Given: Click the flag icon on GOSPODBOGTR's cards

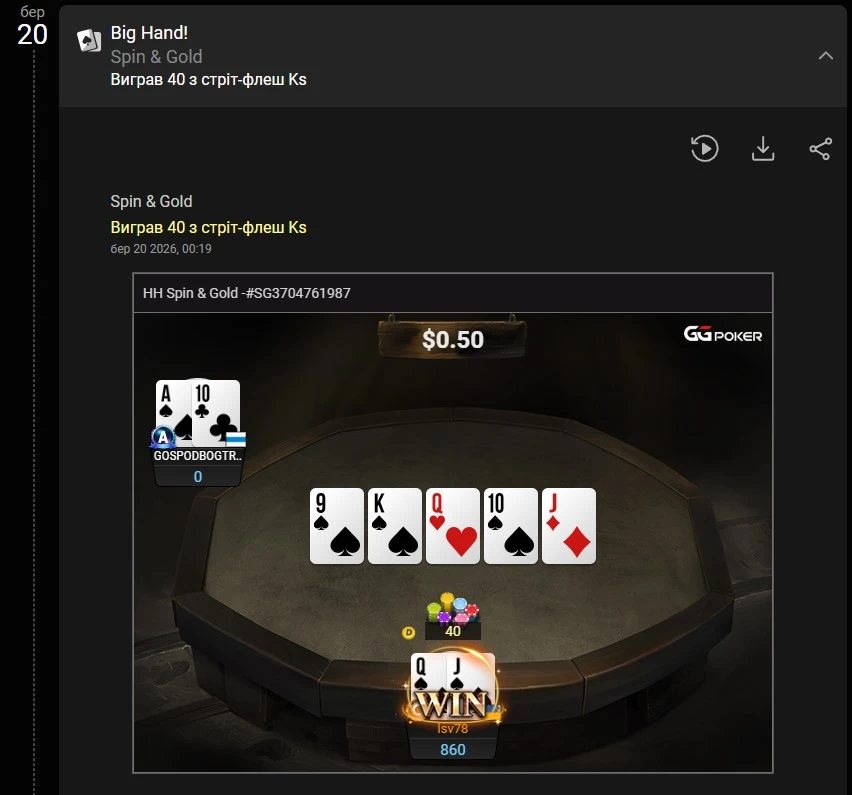Looking at the screenshot, I should click(x=236, y=439).
